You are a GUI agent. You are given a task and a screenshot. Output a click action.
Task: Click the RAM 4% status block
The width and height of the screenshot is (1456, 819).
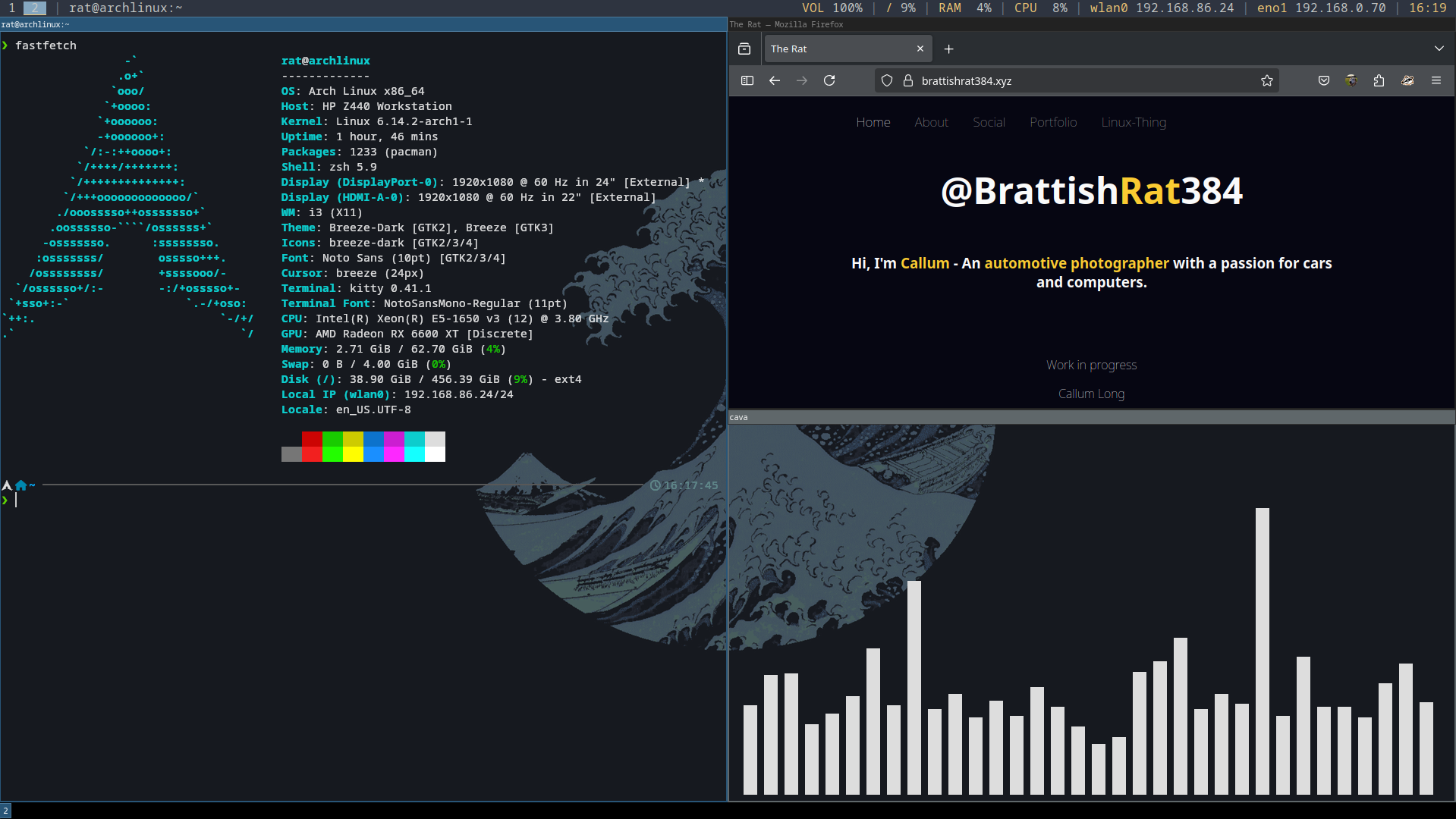point(965,8)
